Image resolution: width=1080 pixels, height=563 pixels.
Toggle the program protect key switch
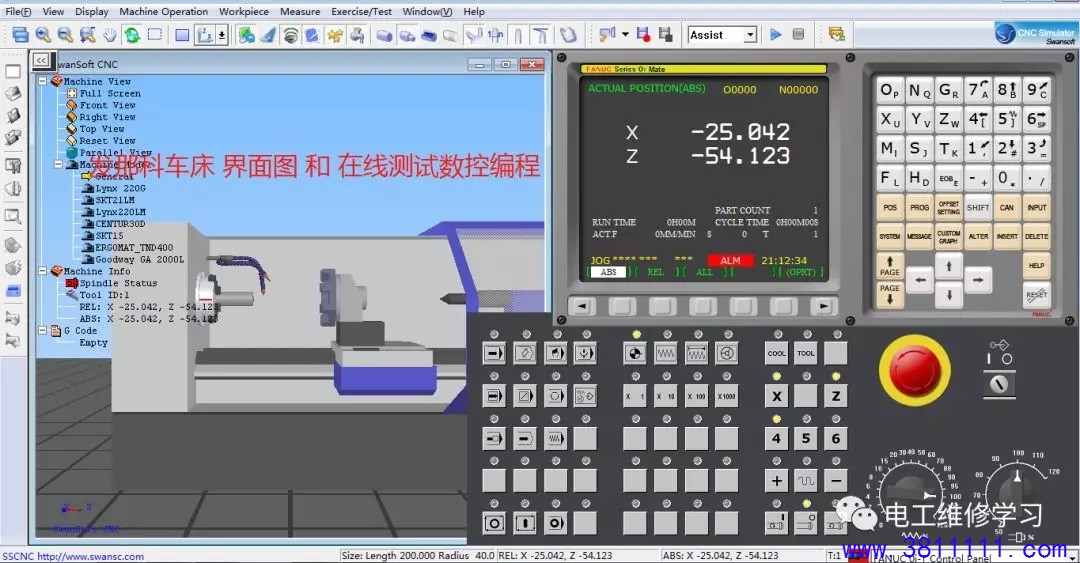click(999, 385)
